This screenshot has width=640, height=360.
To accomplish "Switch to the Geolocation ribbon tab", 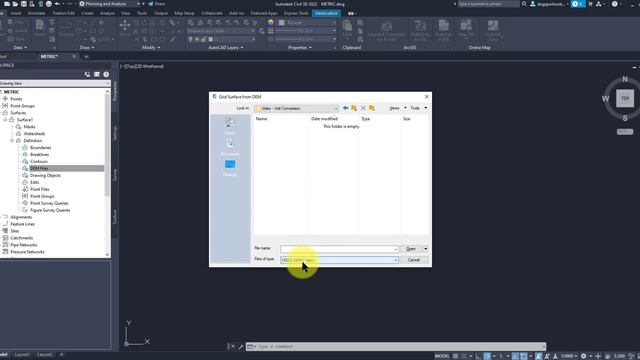I will [x=326, y=13].
